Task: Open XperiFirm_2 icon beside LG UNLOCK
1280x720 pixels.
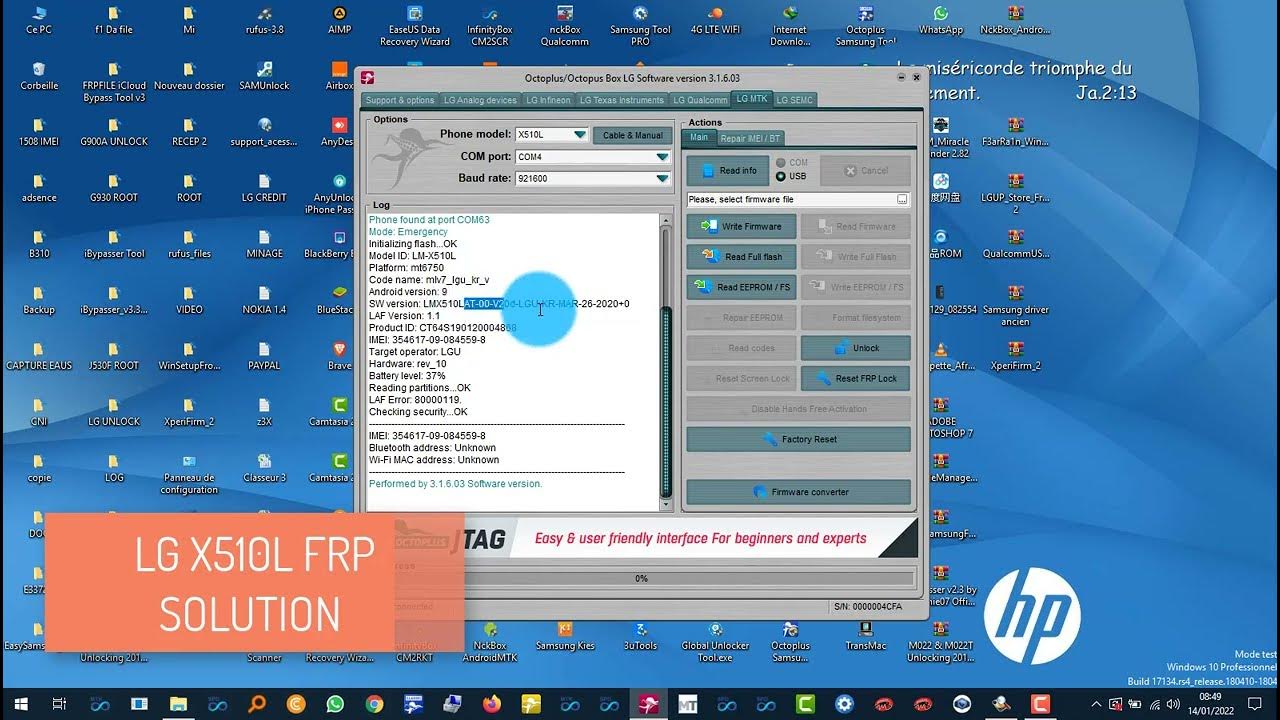Action: [189, 412]
